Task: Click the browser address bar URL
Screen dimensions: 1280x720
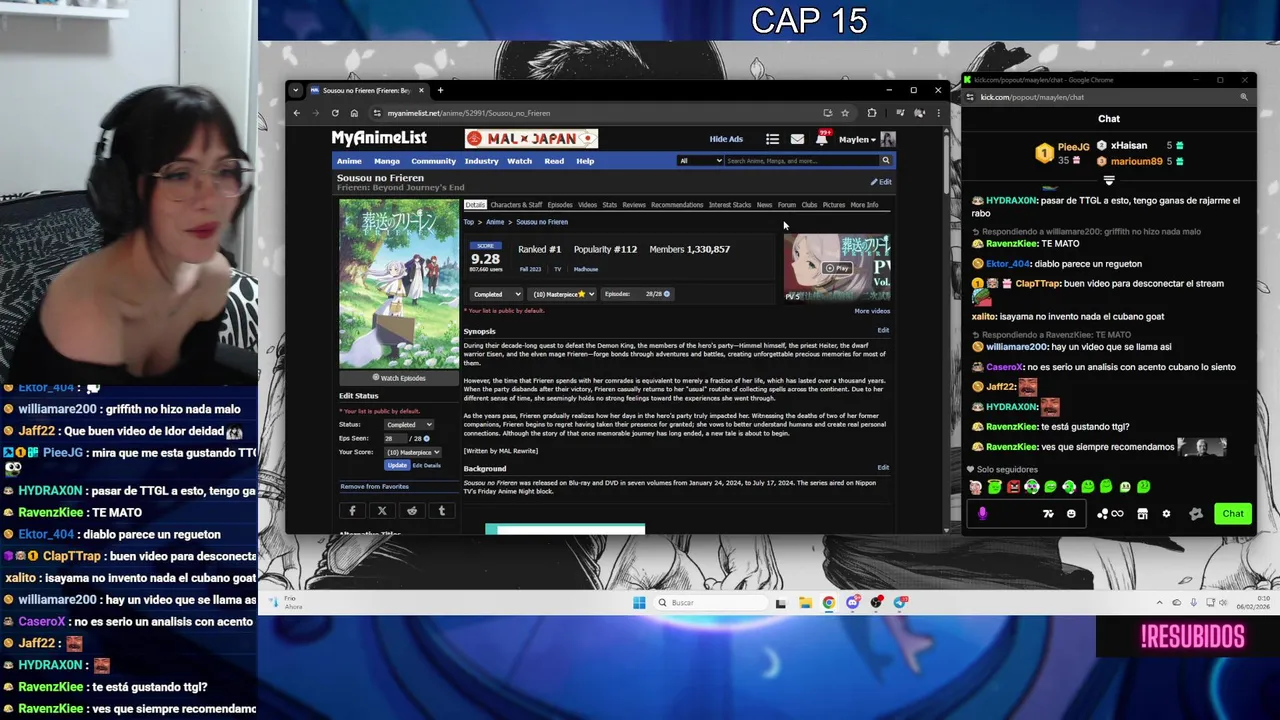Action: 469,113
